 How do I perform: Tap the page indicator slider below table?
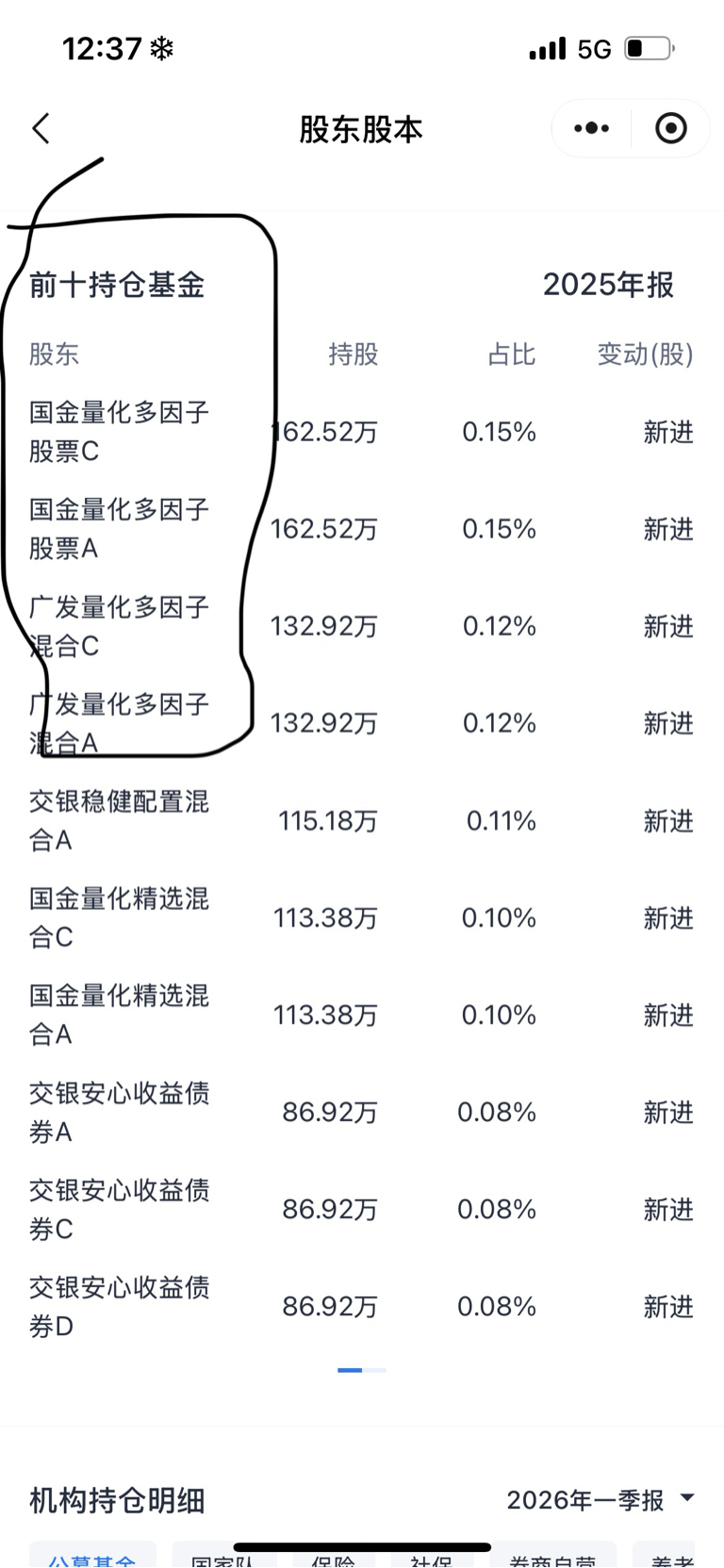362,1370
